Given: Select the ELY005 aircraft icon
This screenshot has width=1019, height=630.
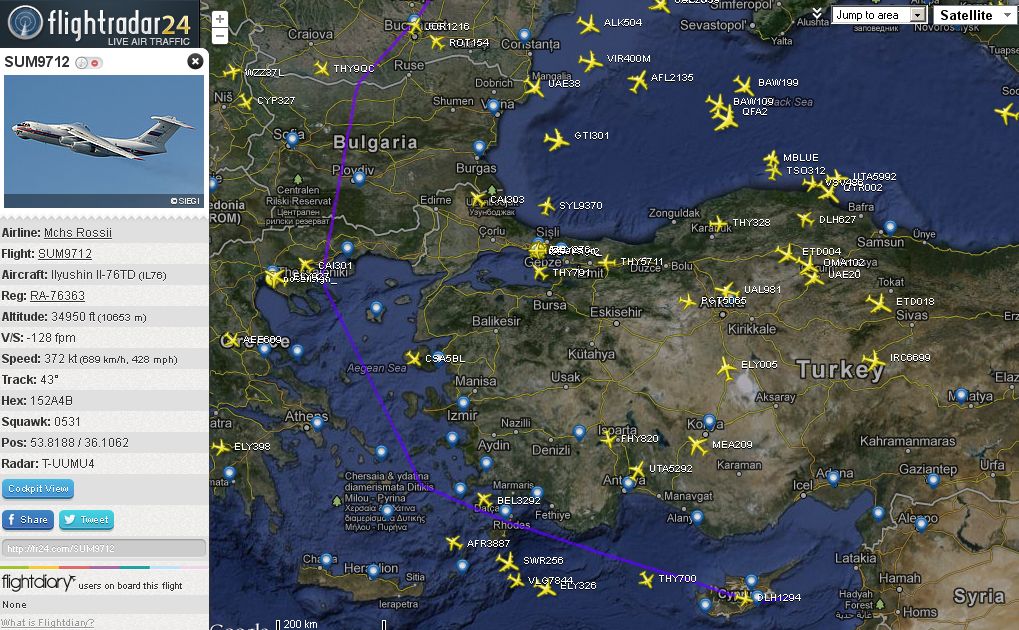Looking at the screenshot, I should coord(727,369).
